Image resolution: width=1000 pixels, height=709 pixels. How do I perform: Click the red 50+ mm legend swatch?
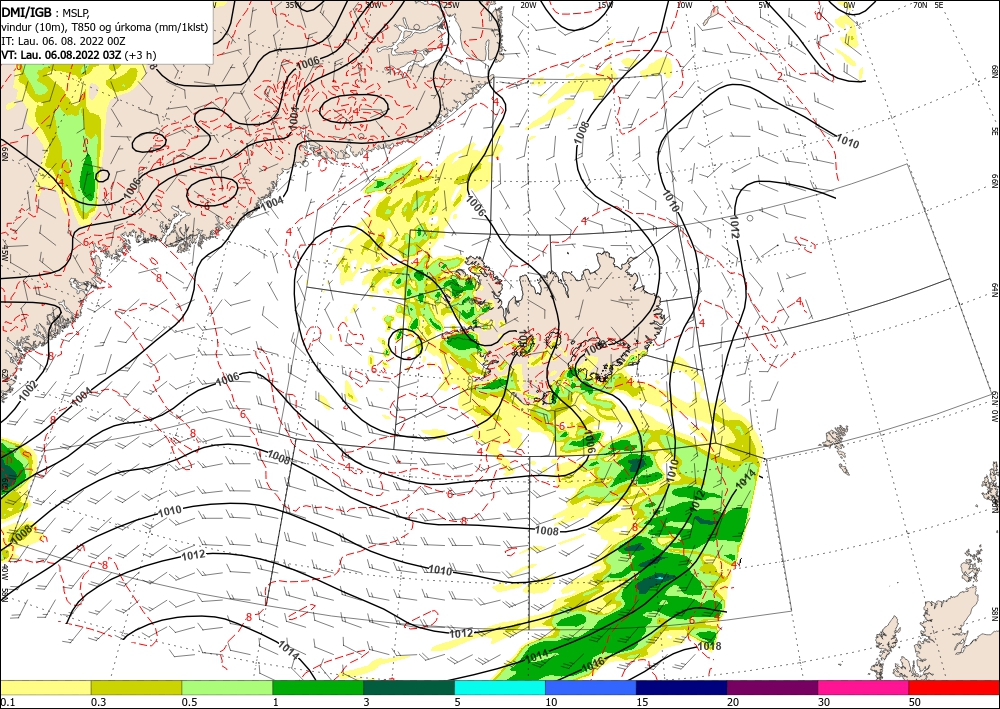pyautogui.click(x=954, y=687)
